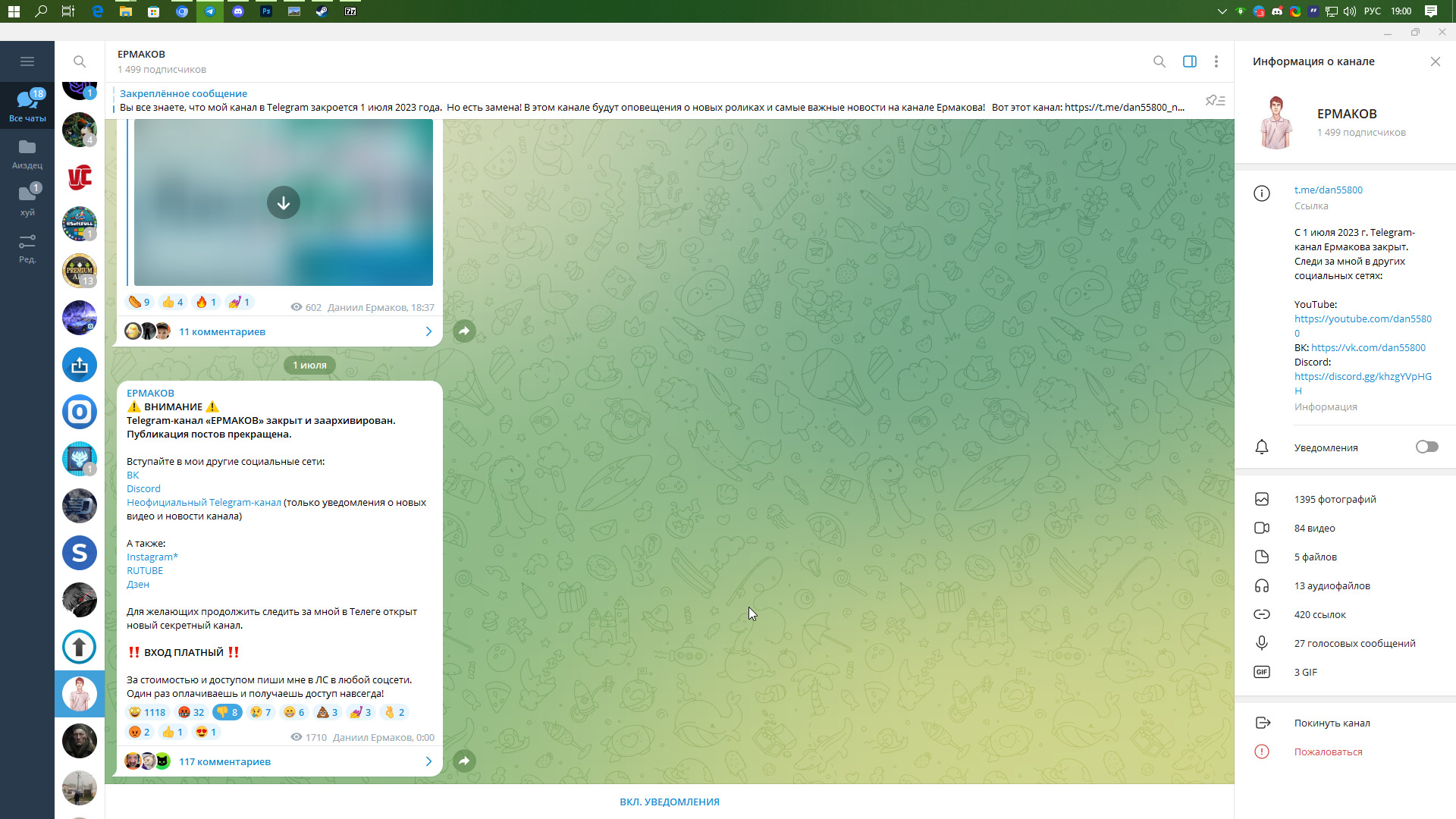Toggle the thumbs-down reaction with 8
The width and height of the screenshot is (1456, 819).
(227, 712)
